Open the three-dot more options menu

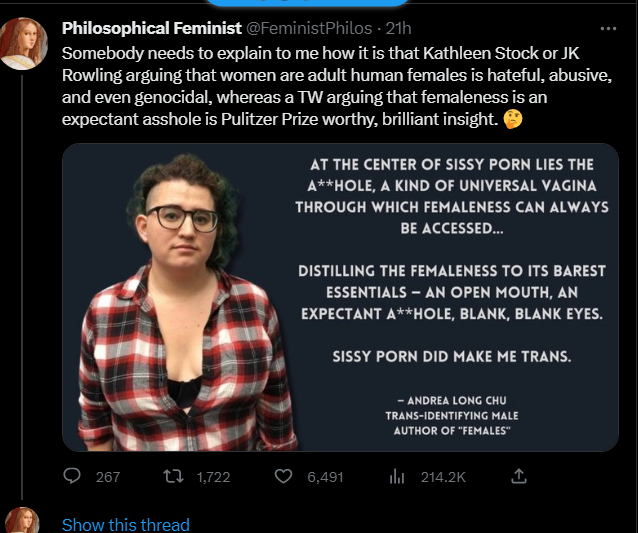pos(608,29)
